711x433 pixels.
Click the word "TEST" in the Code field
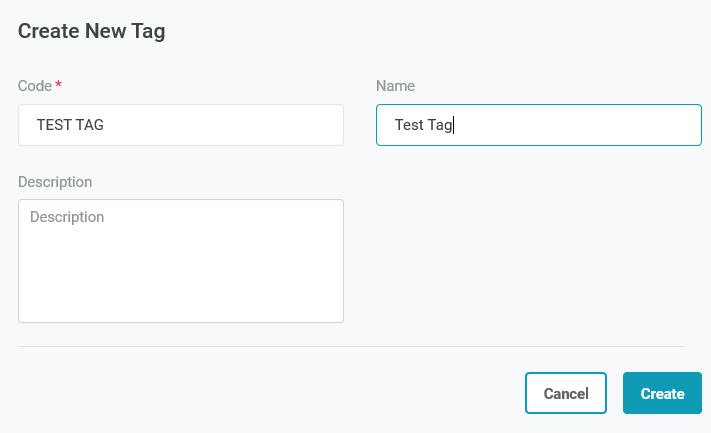tap(53, 125)
